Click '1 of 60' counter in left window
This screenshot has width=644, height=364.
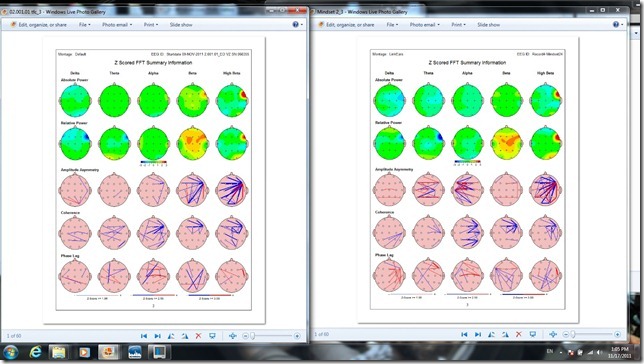[14, 336]
